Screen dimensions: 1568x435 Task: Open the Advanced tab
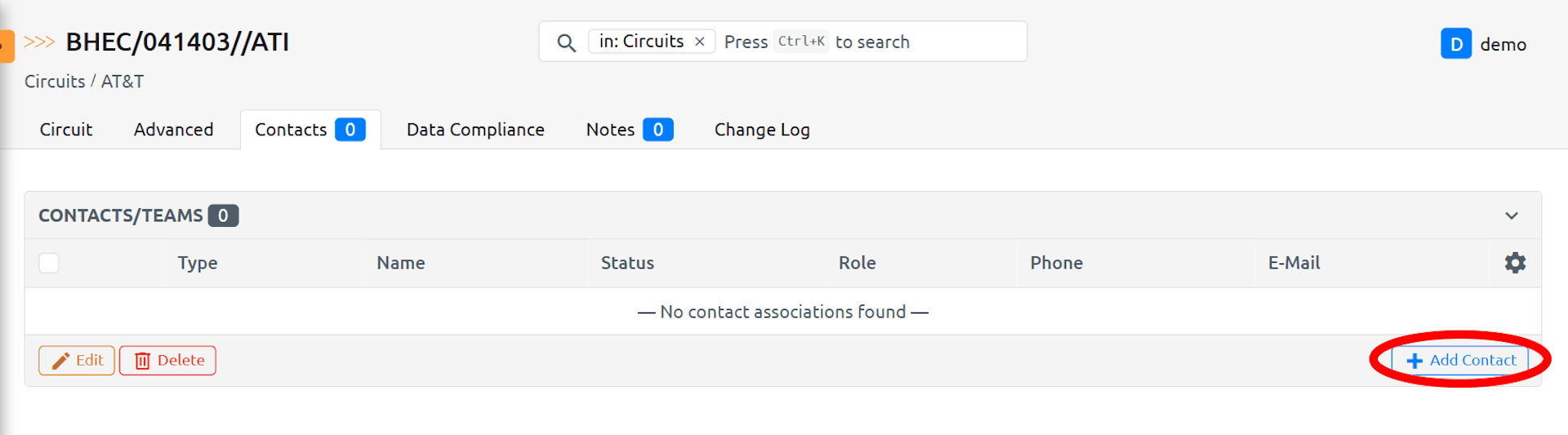coord(173,130)
